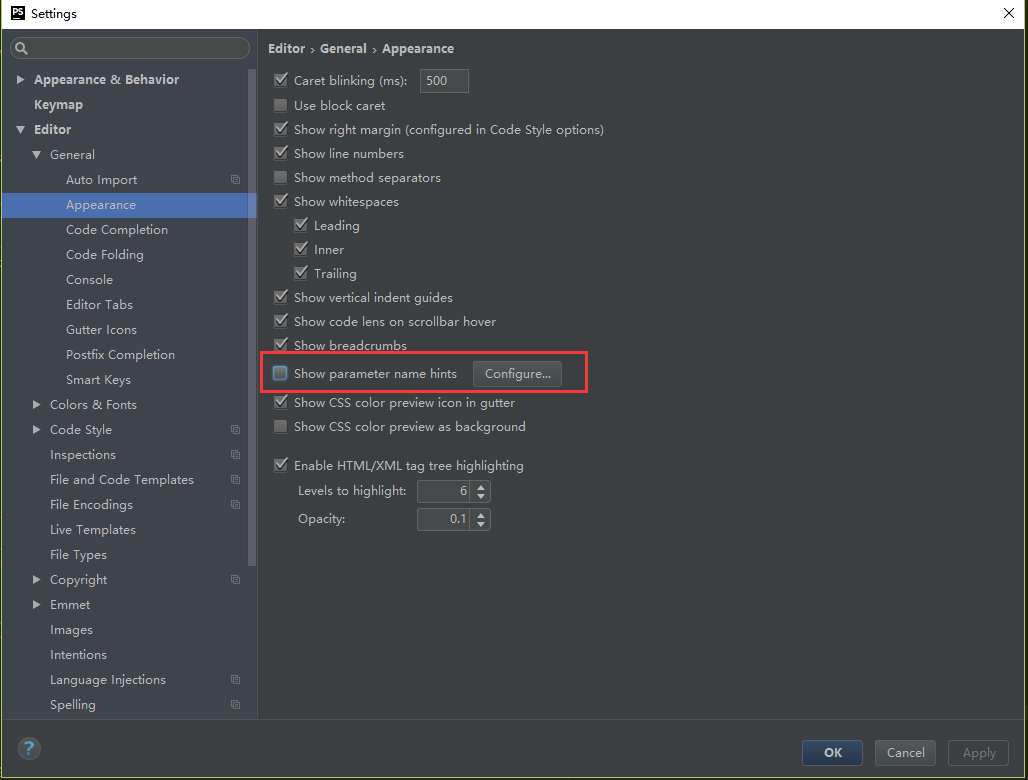Click the Caret blinking milliseconds input field
This screenshot has height=780, width=1028.
point(444,81)
